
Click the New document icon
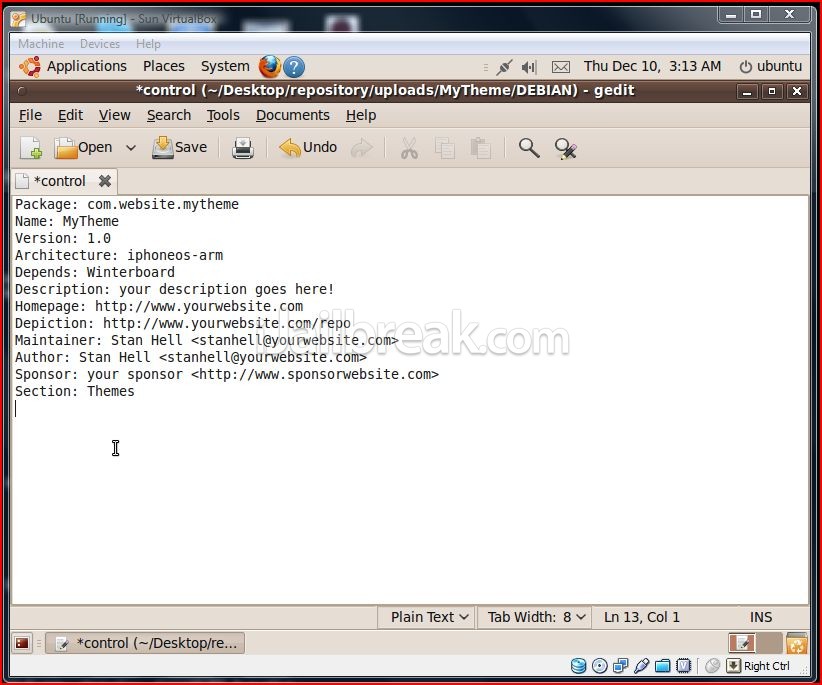31,148
